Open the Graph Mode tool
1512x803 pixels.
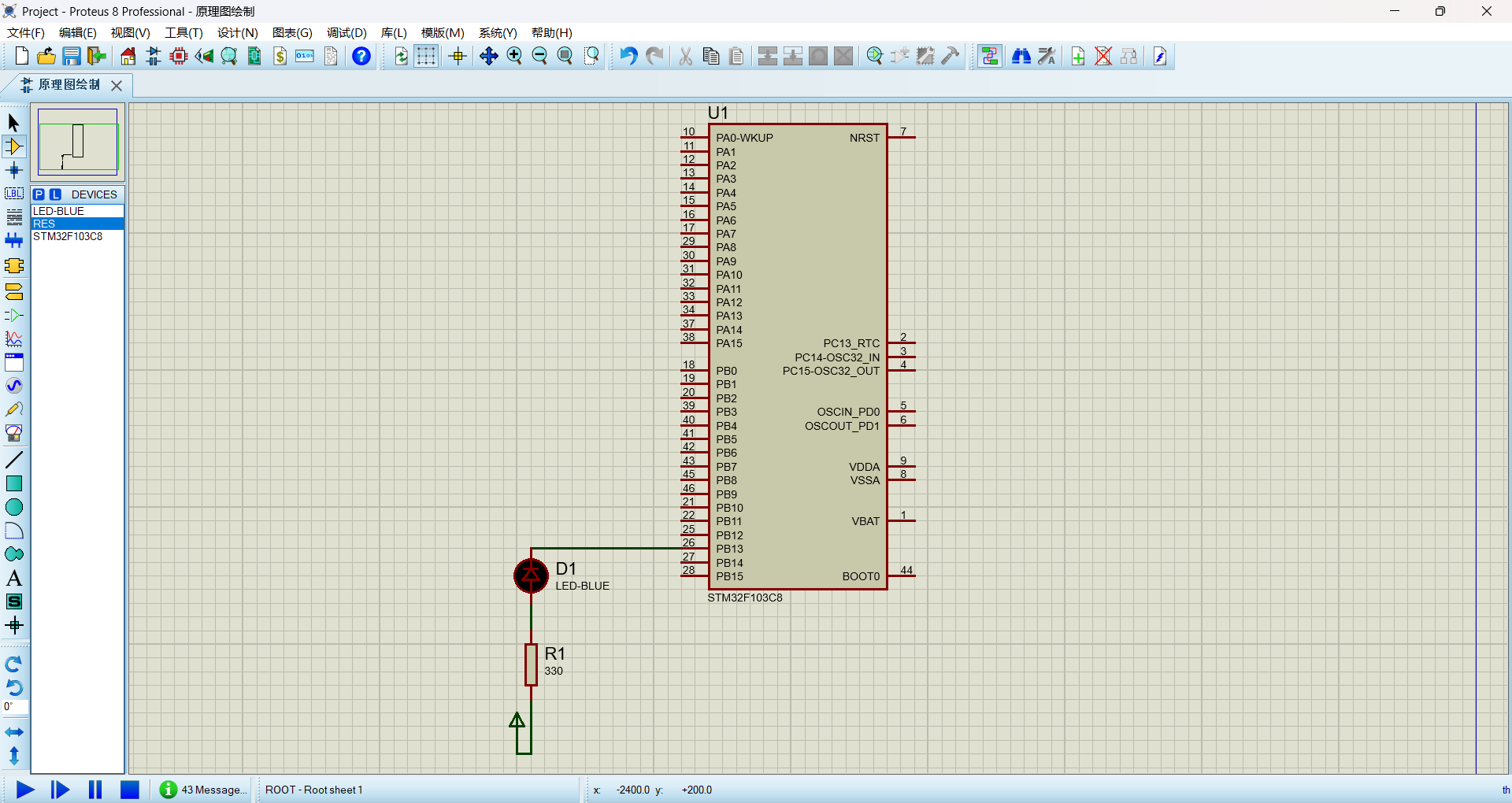[14, 339]
